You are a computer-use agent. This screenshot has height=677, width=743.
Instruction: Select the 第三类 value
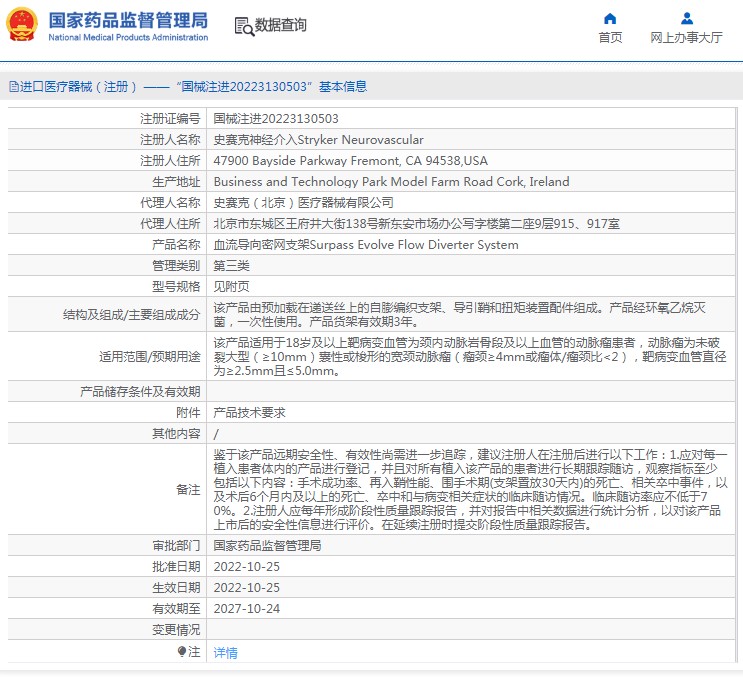click(x=231, y=266)
